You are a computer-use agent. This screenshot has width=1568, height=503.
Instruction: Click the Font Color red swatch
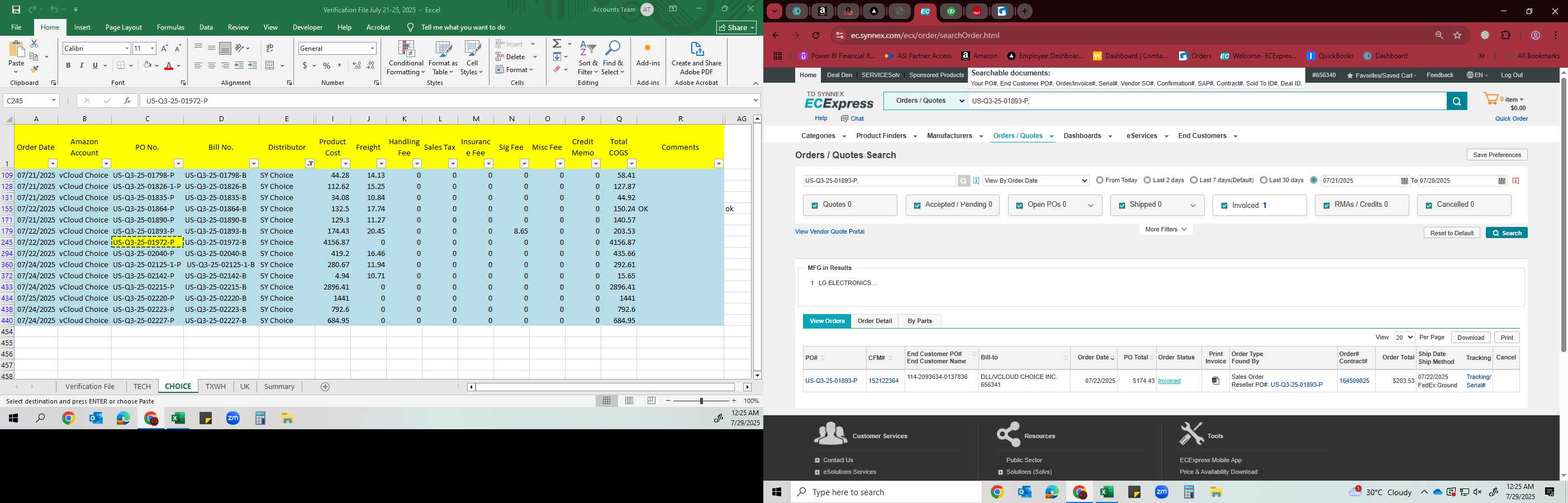click(x=169, y=66)
